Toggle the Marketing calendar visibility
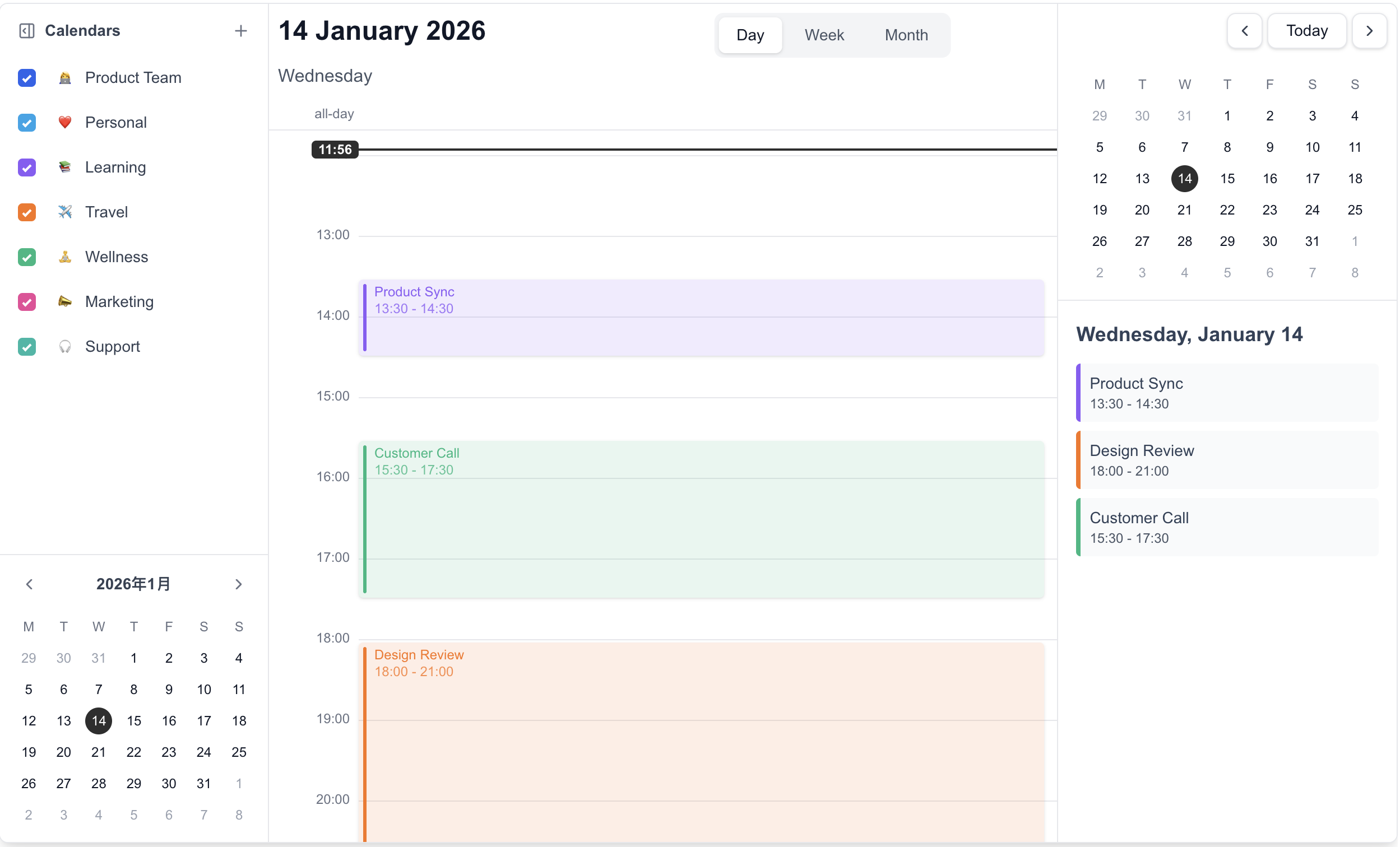Image resolution: width=1400 pixels, height=847 pixels. click(x=27, y=301)
